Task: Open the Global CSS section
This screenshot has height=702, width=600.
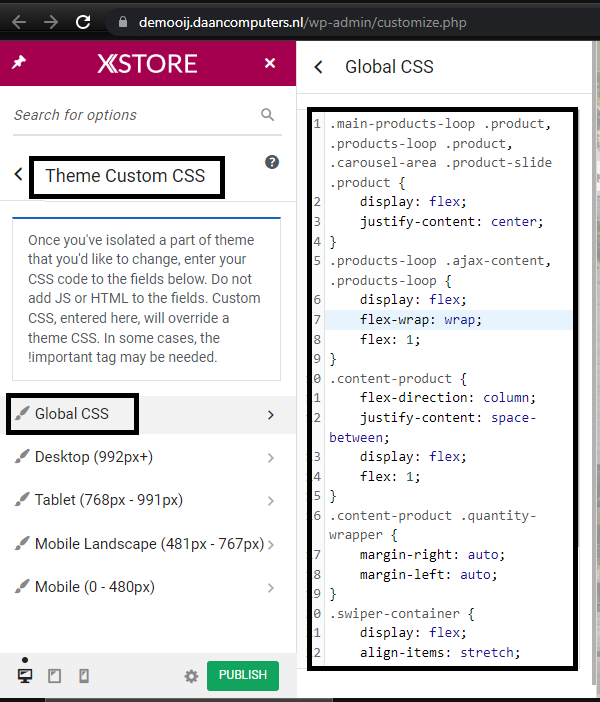Action: pyautogui.click(x=148, y=415)
